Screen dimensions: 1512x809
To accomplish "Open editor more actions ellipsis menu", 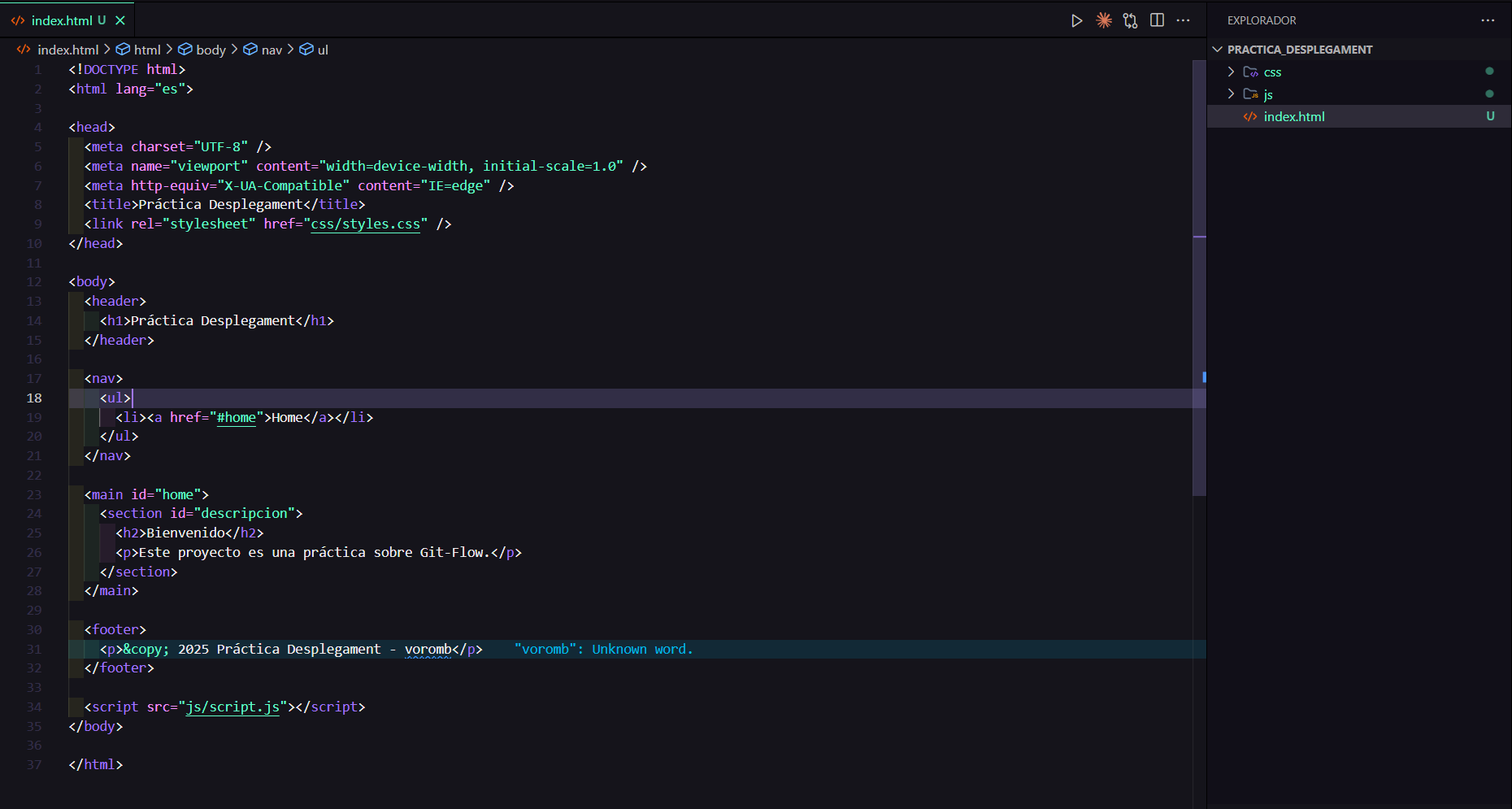I will tap(1183, 20).
